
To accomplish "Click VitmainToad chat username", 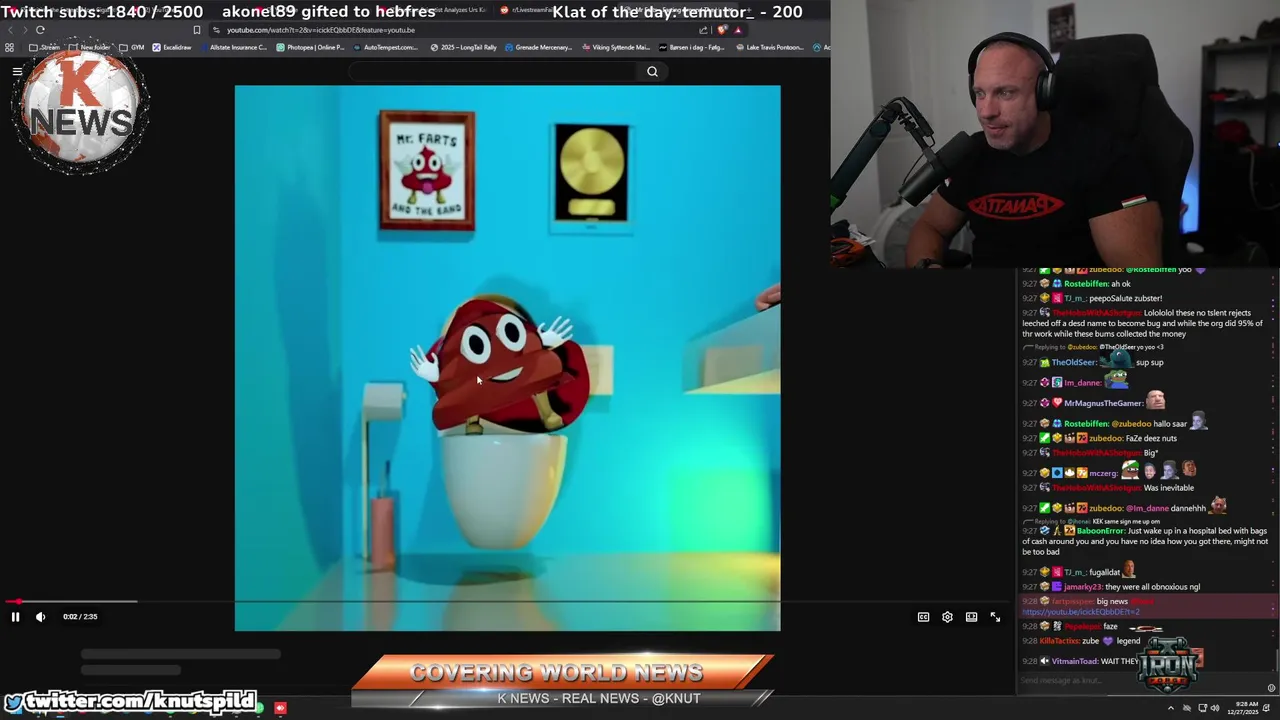I will coord(1076,661).
